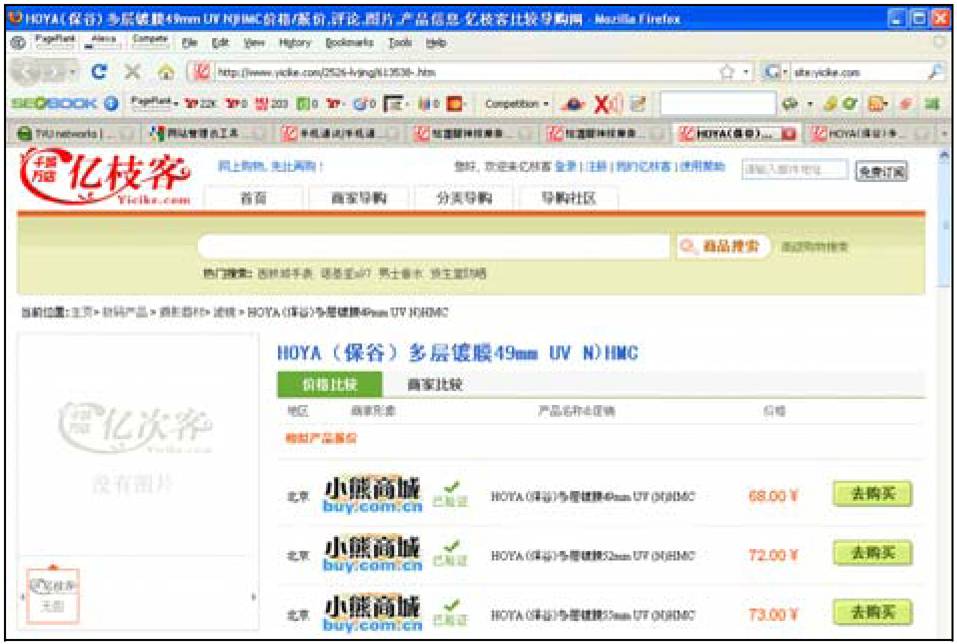
Task: Click the Alexa toolbar button
Action: click(103, 42)
